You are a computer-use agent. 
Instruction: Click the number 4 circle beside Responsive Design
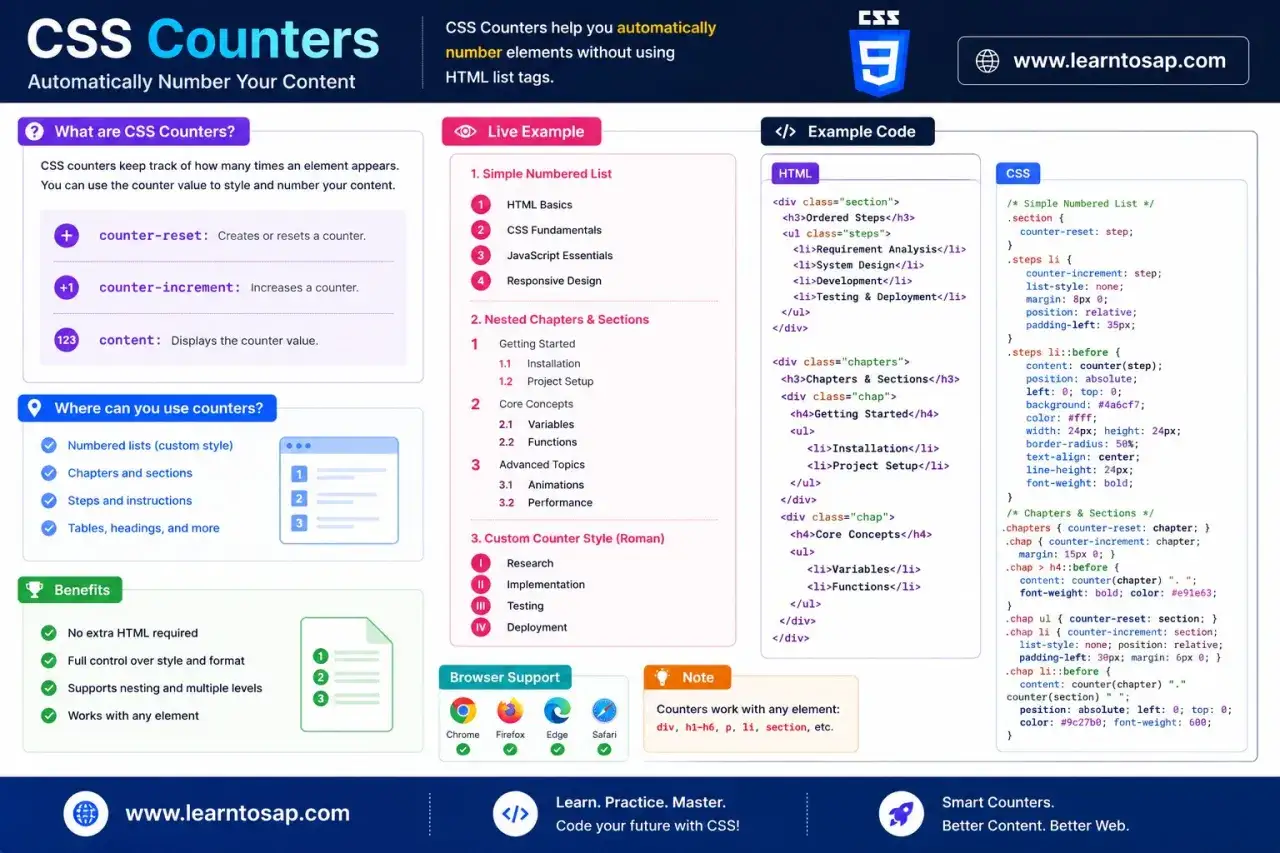pyautogui.click(x=481, y=281)
